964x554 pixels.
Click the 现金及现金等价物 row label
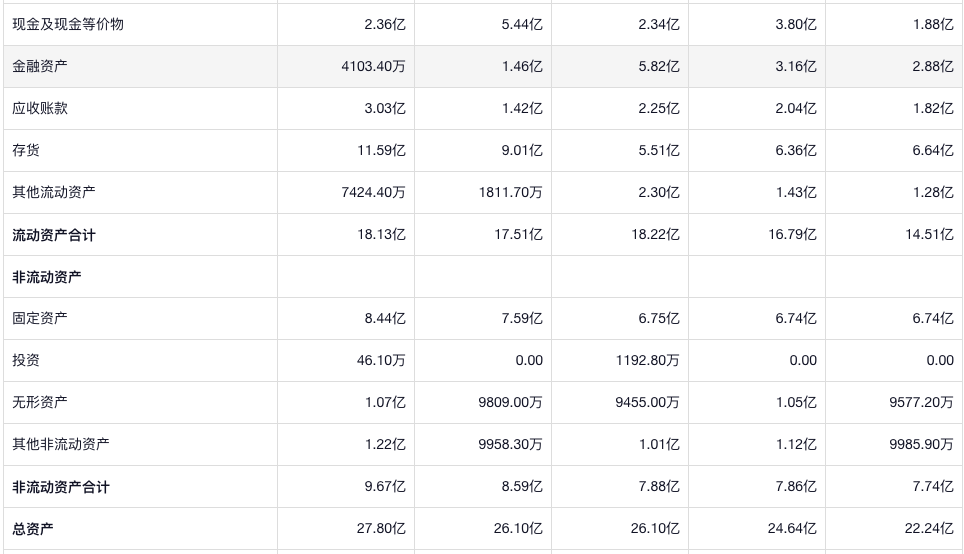[68, 24]
